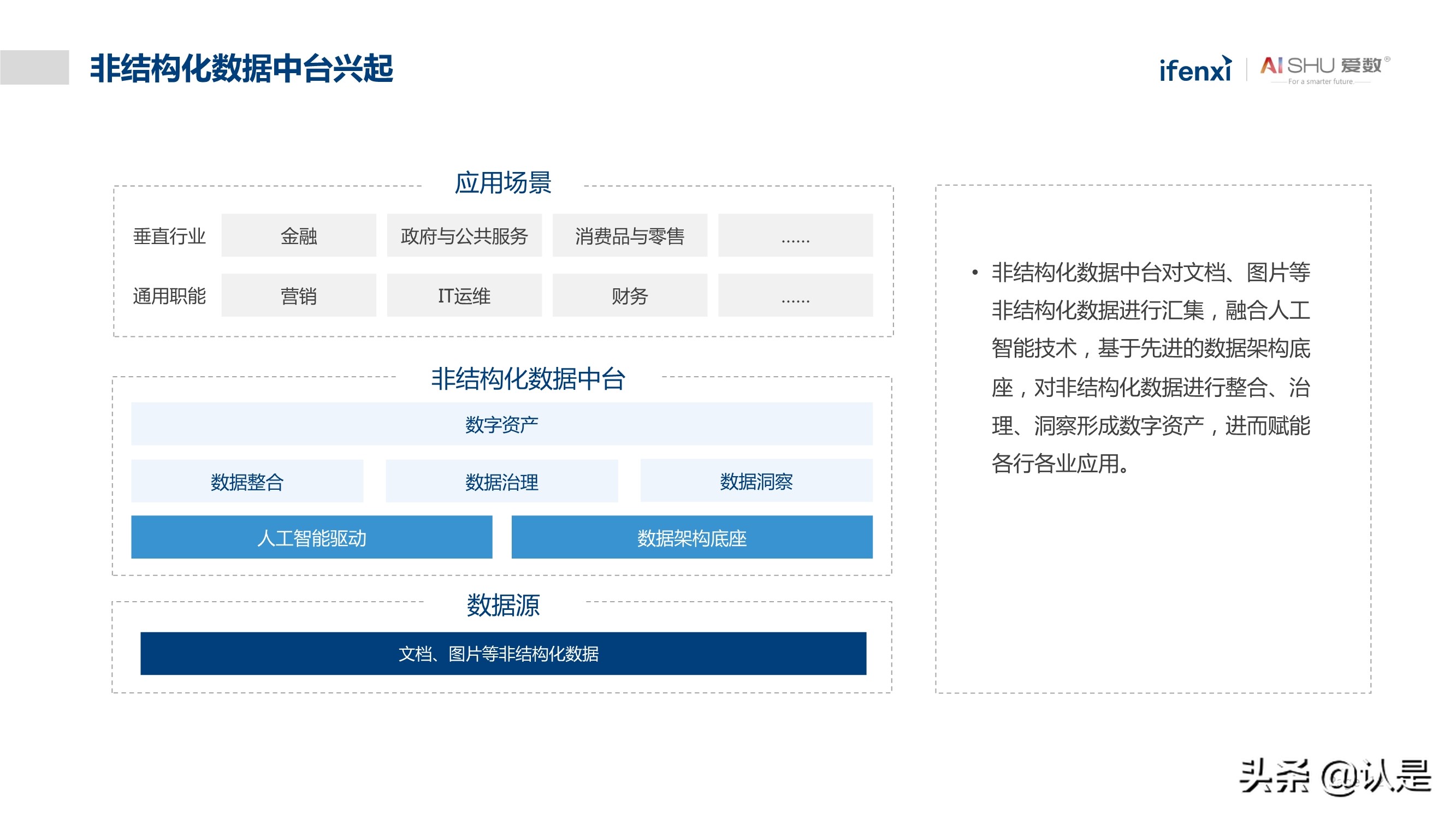Viewport: 1456px width, 819px height.
Task: Select the 财务 box
Action: (630, 295)
